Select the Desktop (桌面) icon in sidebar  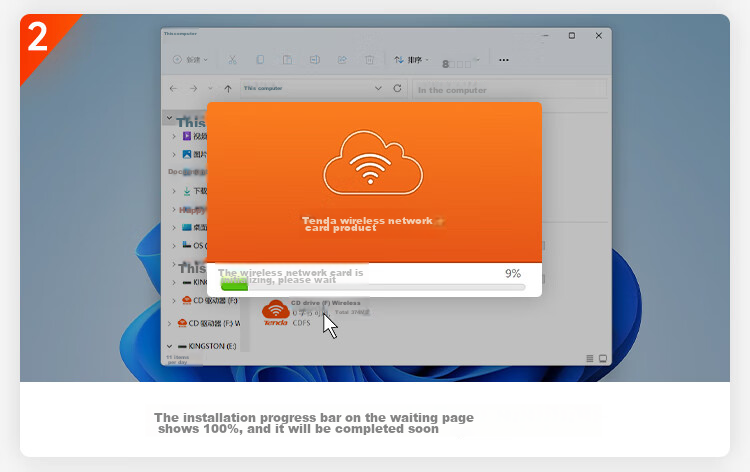187,227
